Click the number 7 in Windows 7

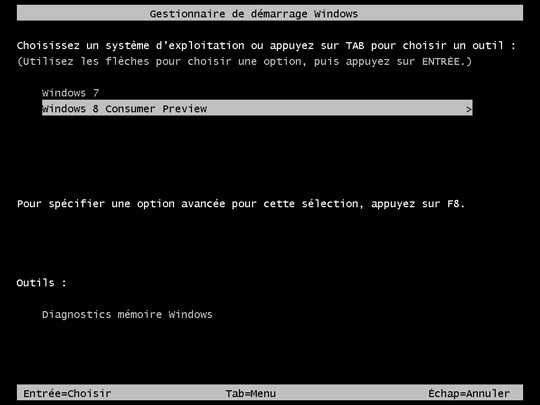[96, 93]
